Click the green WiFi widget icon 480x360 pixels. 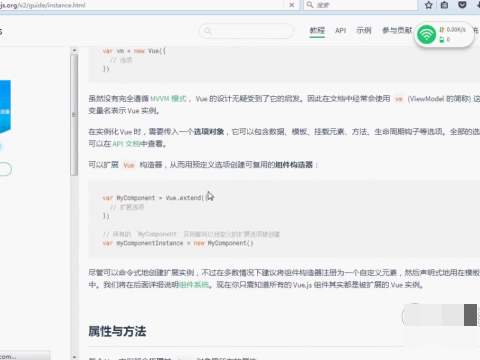tap(426, 34)
